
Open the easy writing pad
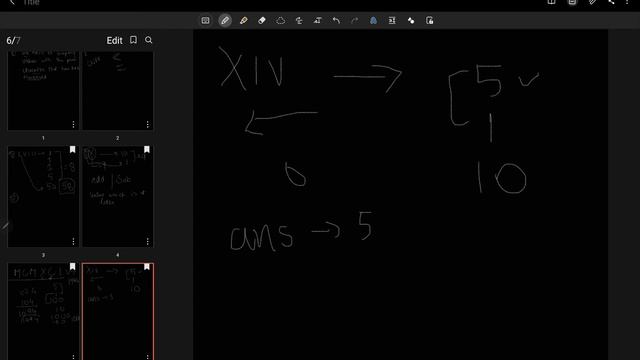[392, 20]
